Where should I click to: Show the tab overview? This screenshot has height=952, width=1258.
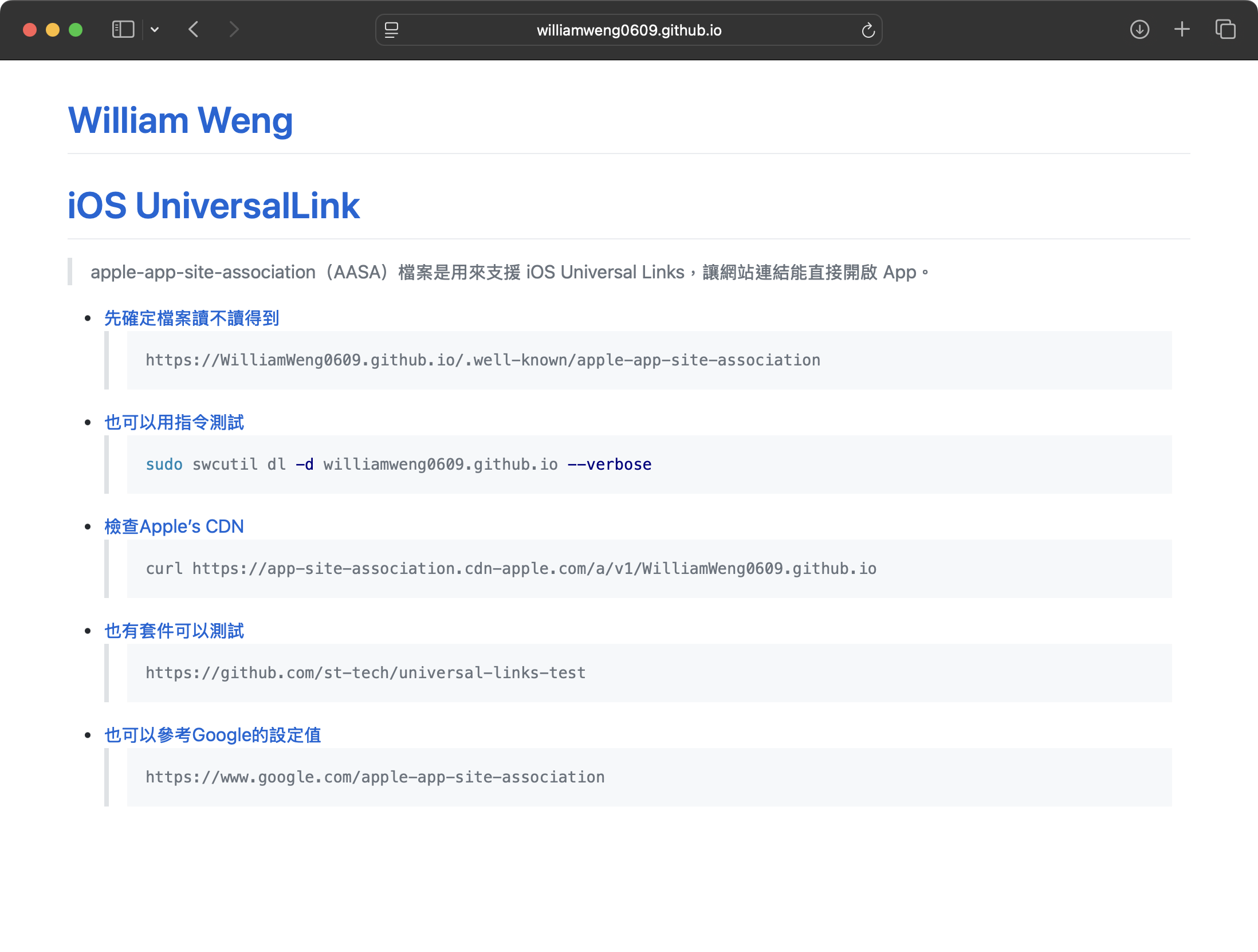click(1225, 29)
